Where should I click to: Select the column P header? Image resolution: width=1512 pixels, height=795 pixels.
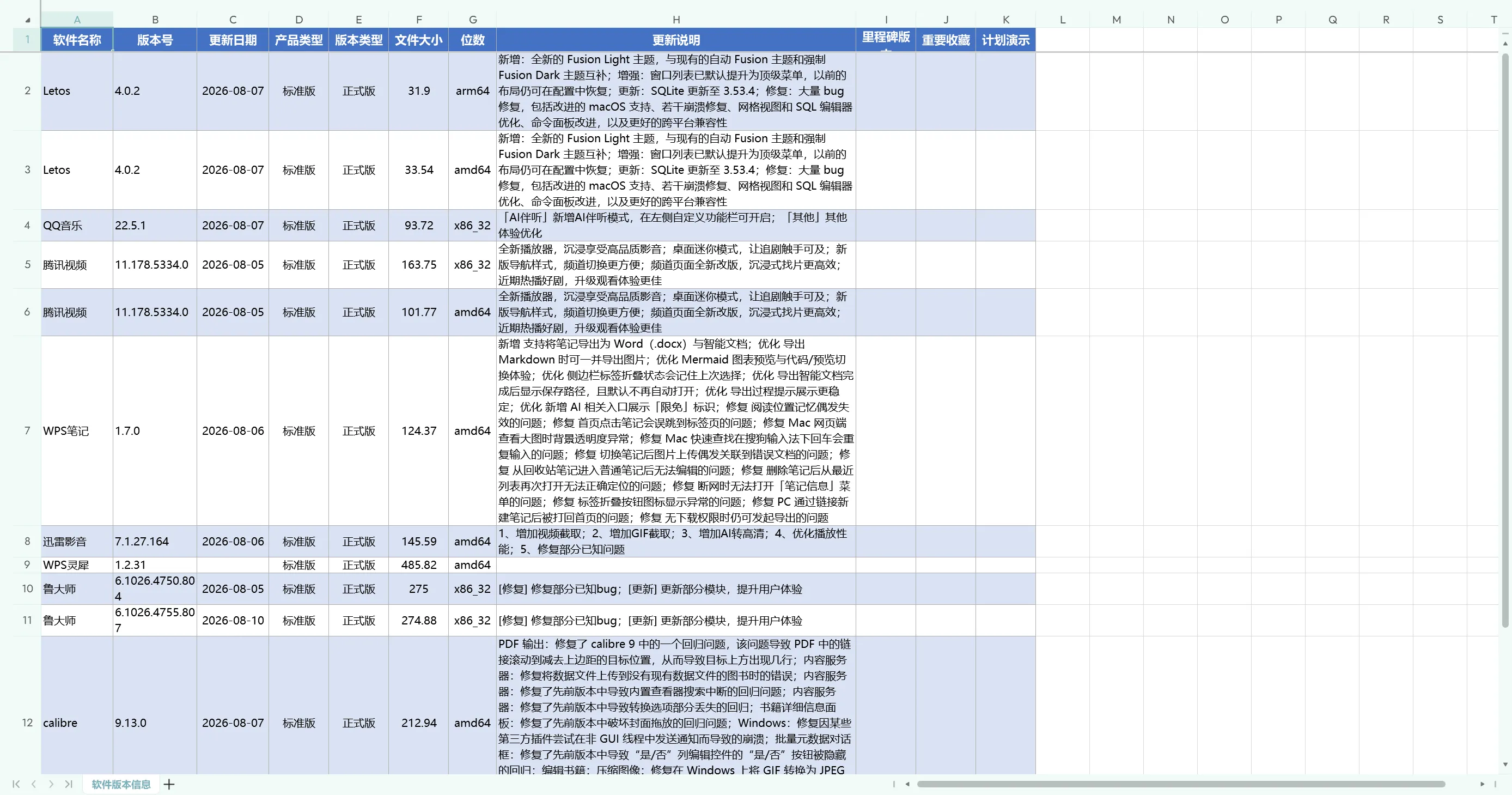(x=1278, y=20)
